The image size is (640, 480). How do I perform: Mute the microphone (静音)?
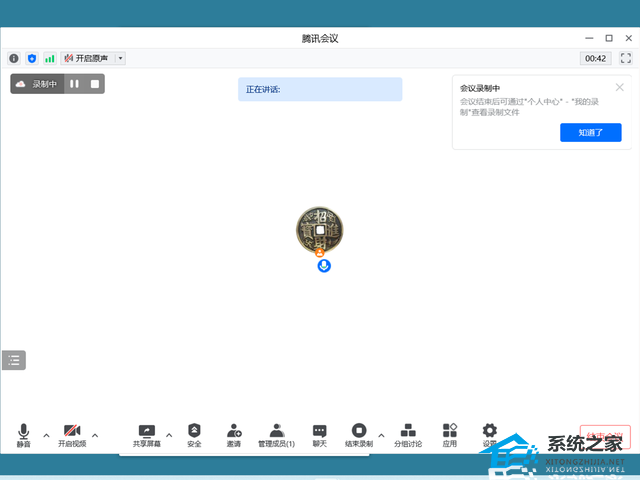(x=24, y=435)
